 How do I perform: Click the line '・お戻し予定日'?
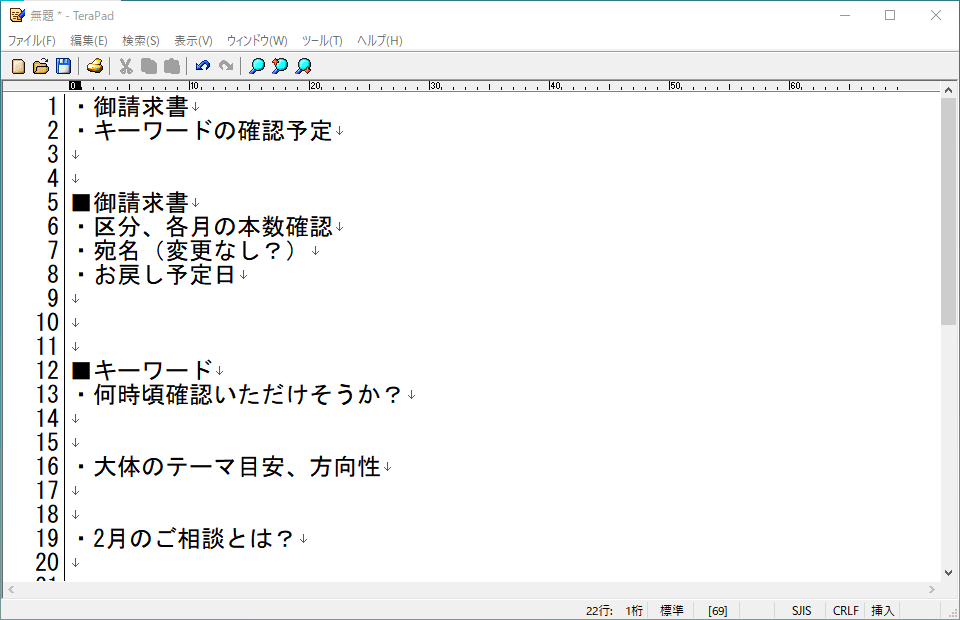(x=154, y=275)
